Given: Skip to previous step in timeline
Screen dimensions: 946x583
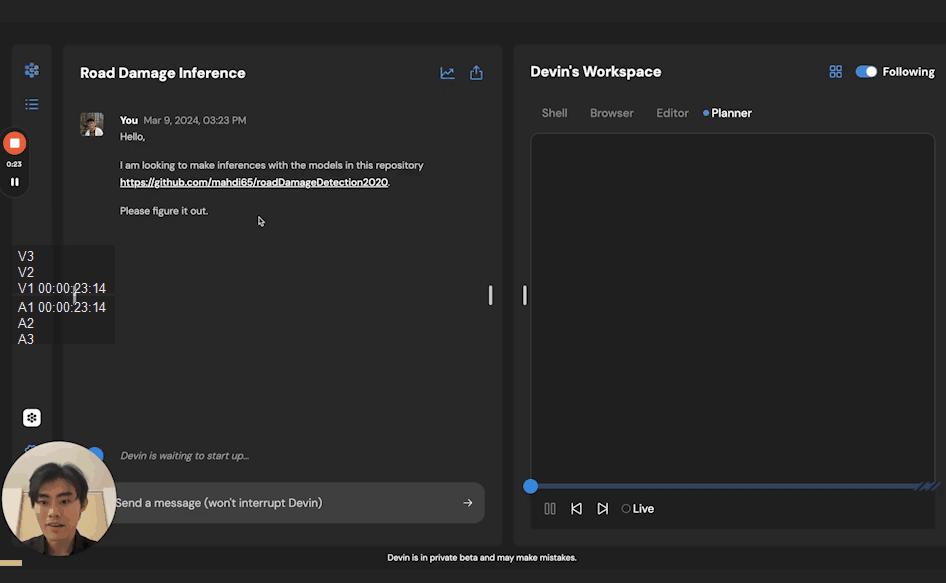Looking at the screenshot, I should click(576, 509).
